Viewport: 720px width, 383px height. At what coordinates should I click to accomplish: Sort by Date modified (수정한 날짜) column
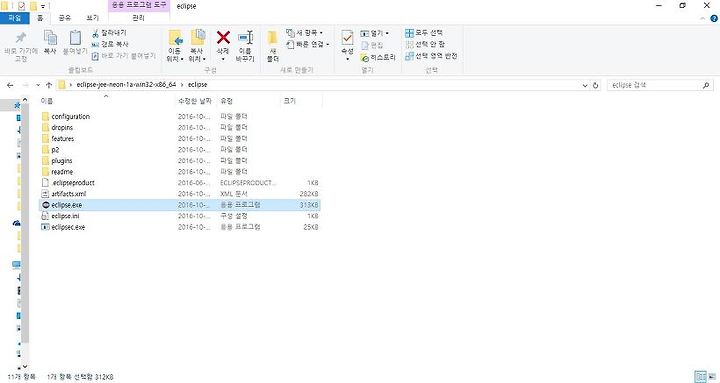pyautogui.click(x=195, y=101)
